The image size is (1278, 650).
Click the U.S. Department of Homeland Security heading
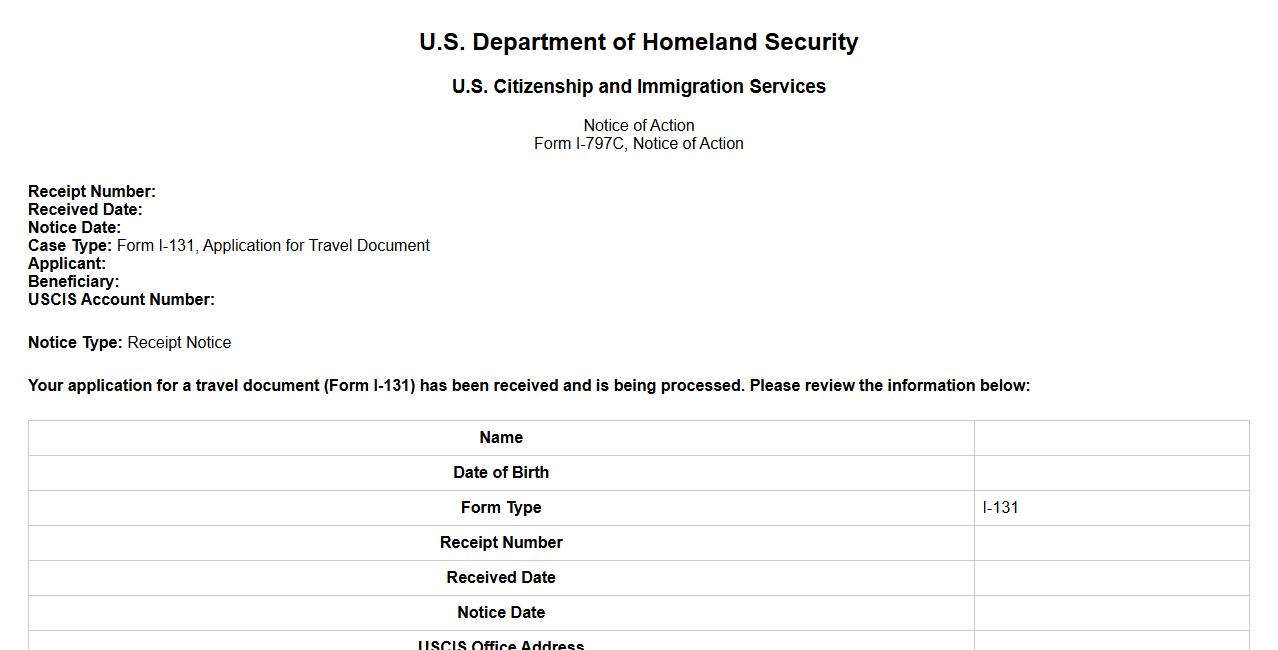click(x=638, y=42)
